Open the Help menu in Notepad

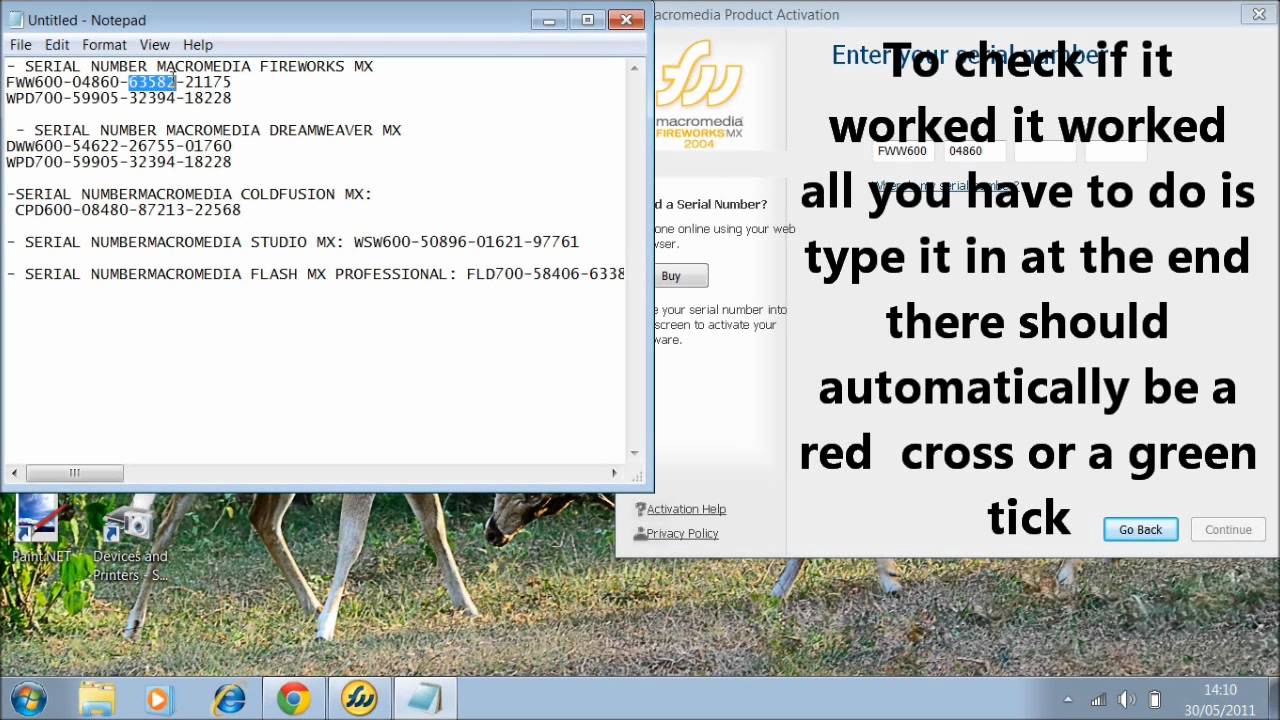pos(198,45)
